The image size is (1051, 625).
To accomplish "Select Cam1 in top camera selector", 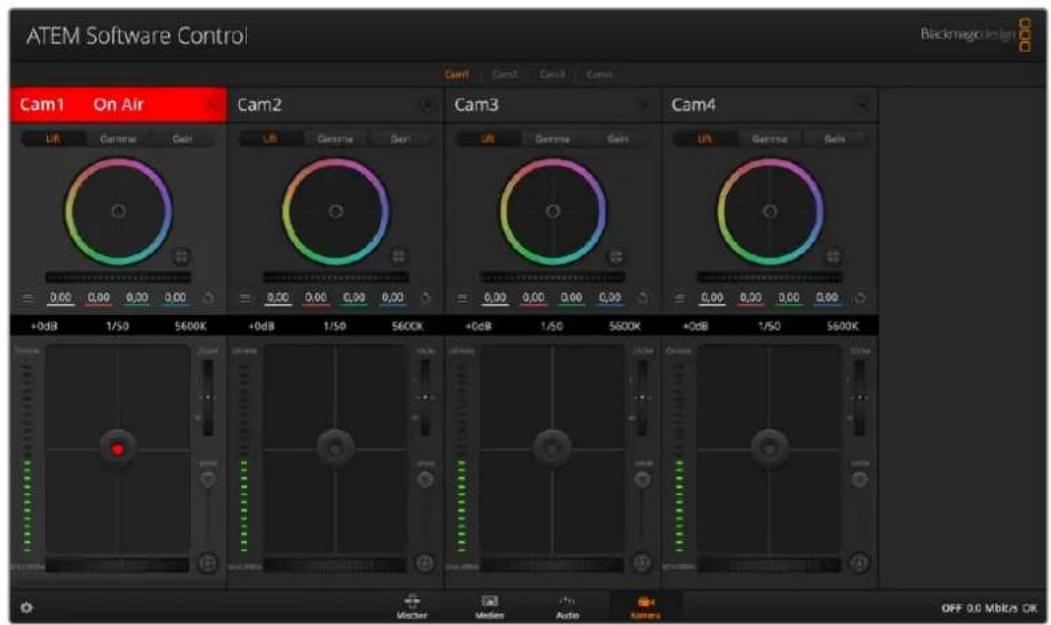I will pyautogui.click(x=456, y=74).
